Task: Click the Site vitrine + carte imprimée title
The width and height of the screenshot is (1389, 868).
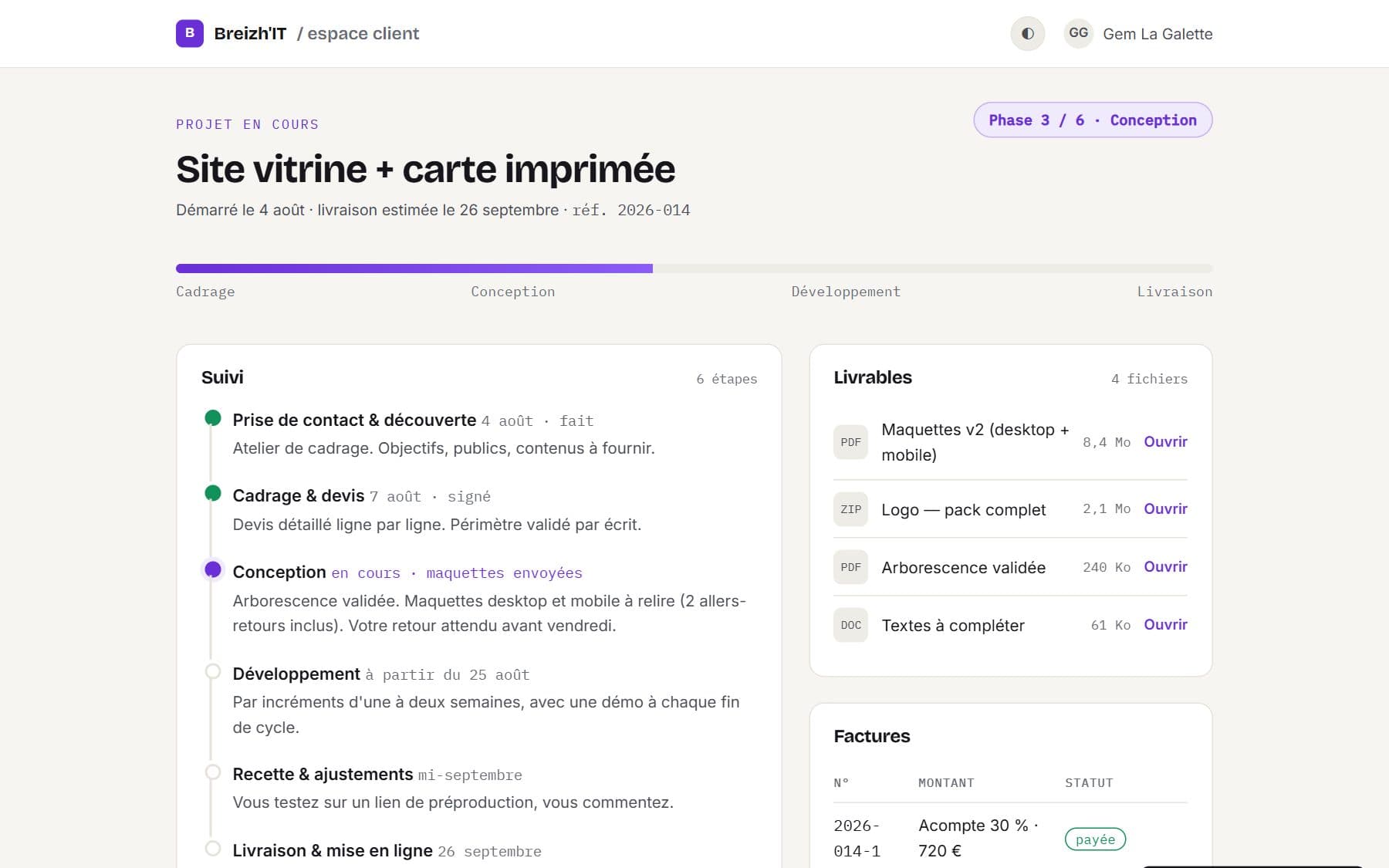Action: [x=425, y=169]
